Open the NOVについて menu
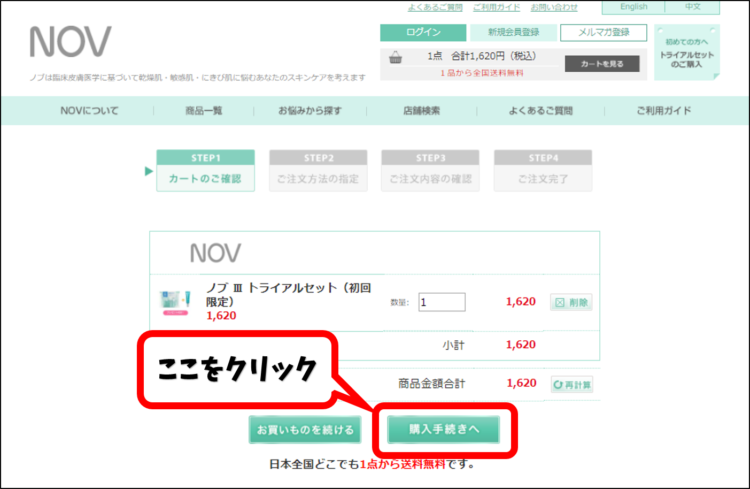 (x=89, y=111)
